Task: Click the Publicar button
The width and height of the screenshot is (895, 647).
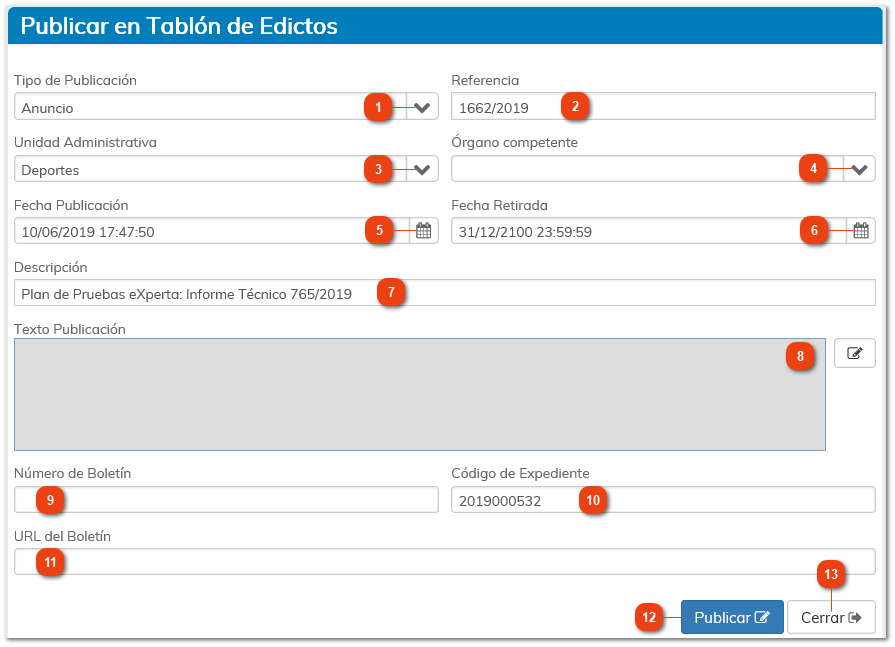Action: coord(732,616)
